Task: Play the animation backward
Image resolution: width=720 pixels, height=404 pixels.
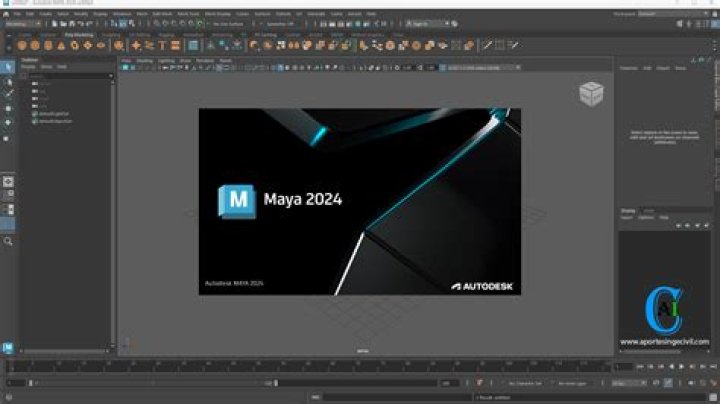Action: [x=671, y=366]
